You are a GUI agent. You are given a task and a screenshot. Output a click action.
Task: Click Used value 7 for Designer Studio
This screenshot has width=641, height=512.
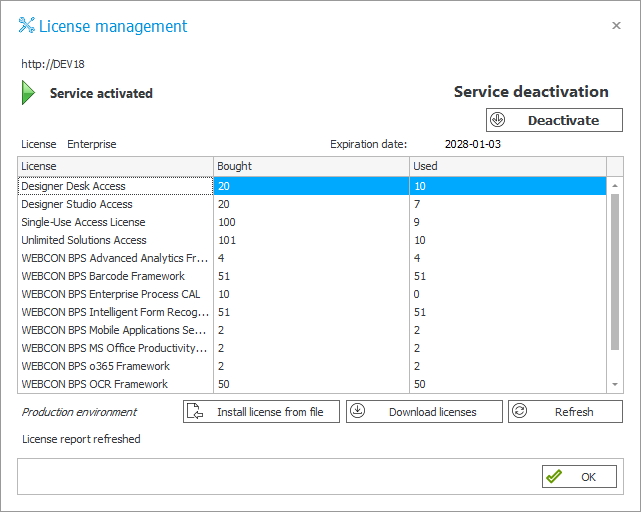click(x=417, y=204)
